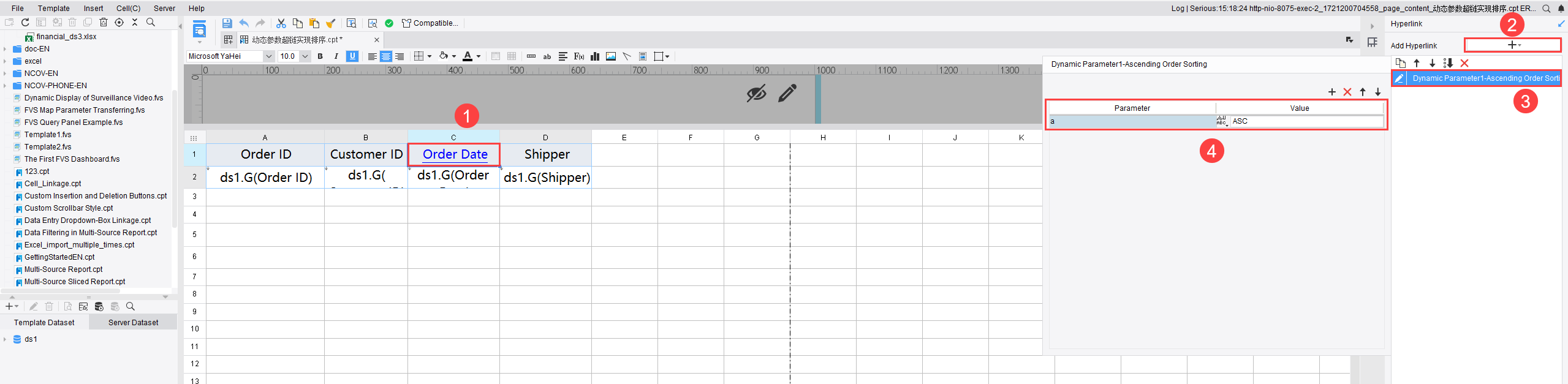Open the value type ABC dropdown
This screenshot has width=1568, height=384.
tap(1222, 121)
